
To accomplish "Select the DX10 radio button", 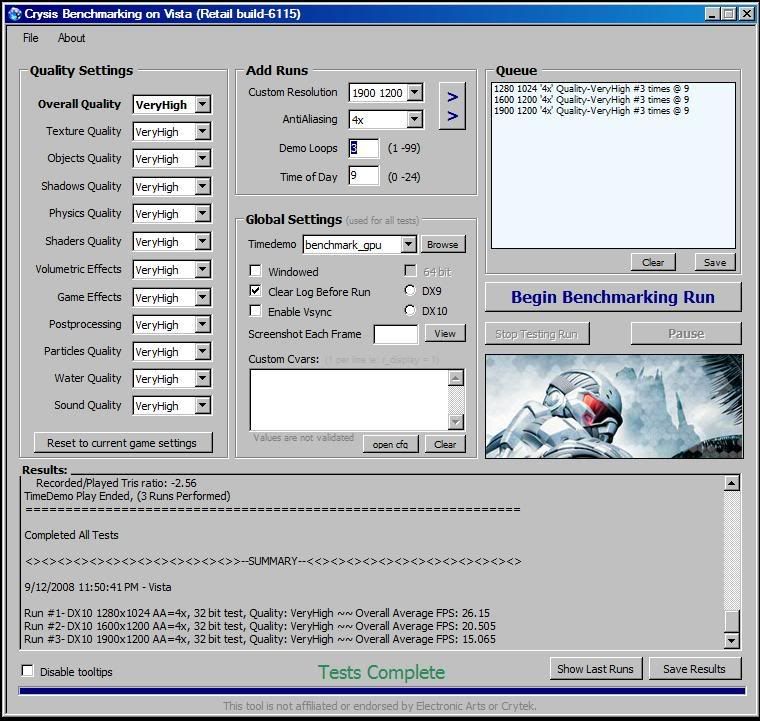I will click(410, 310).
